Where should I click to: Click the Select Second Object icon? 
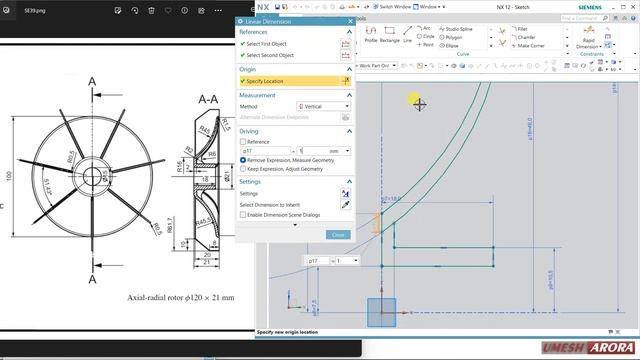click(345, 55)
